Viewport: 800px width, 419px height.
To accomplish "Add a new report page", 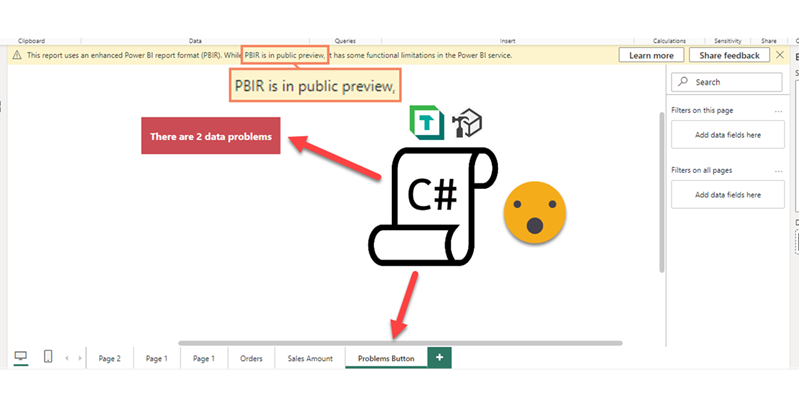I will [x=439, y=357].
